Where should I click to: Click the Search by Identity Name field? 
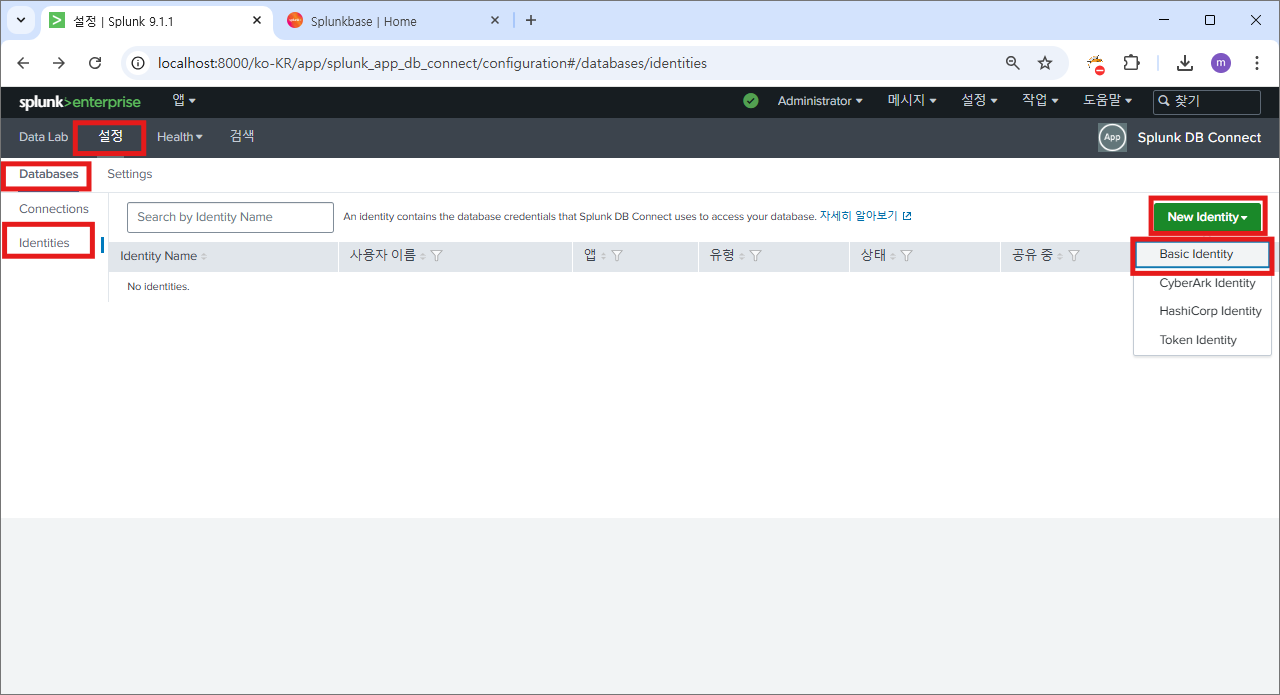click(230, 217)
